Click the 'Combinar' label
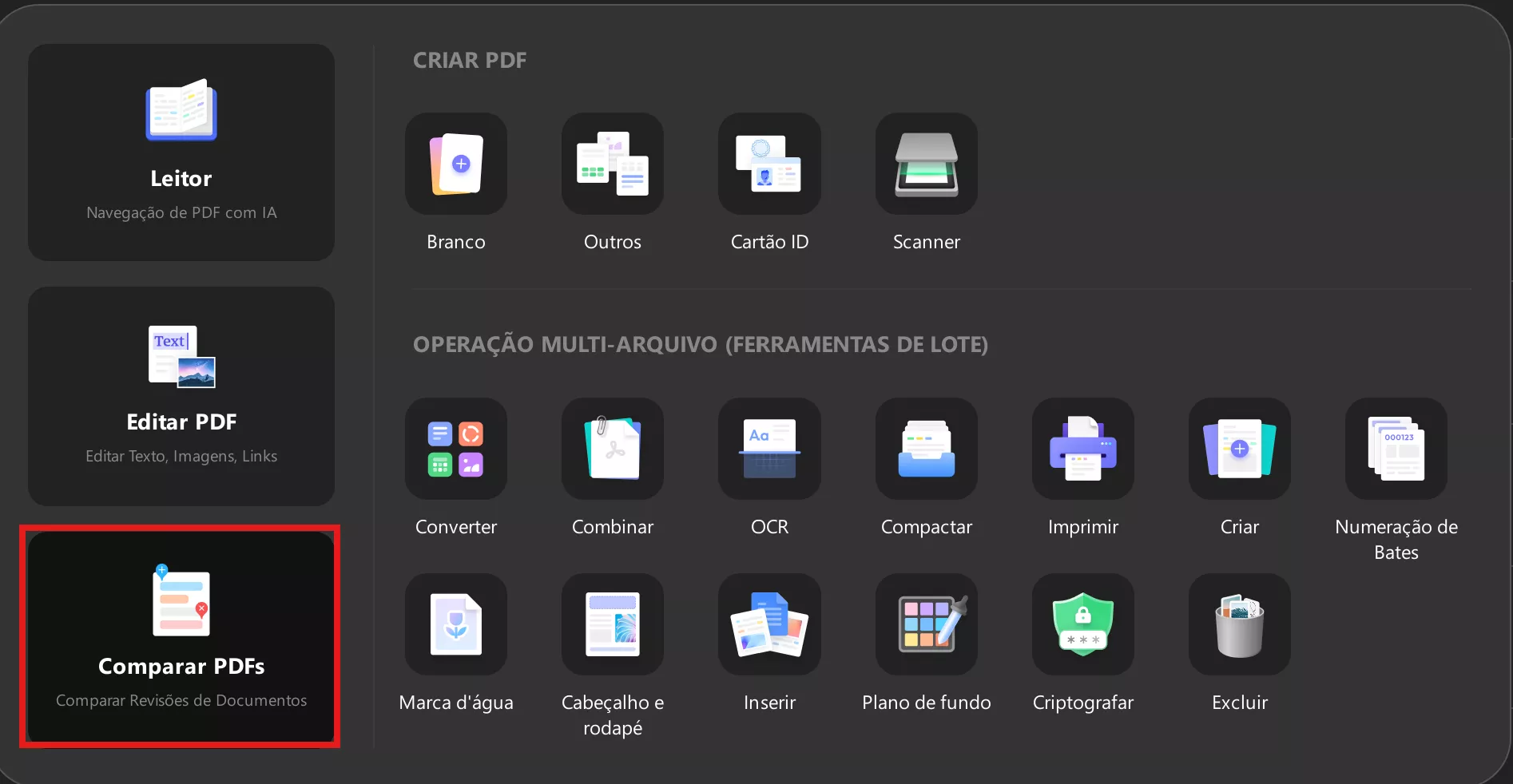The width and height of the screenshot is (1513, 784). [613, 527]
